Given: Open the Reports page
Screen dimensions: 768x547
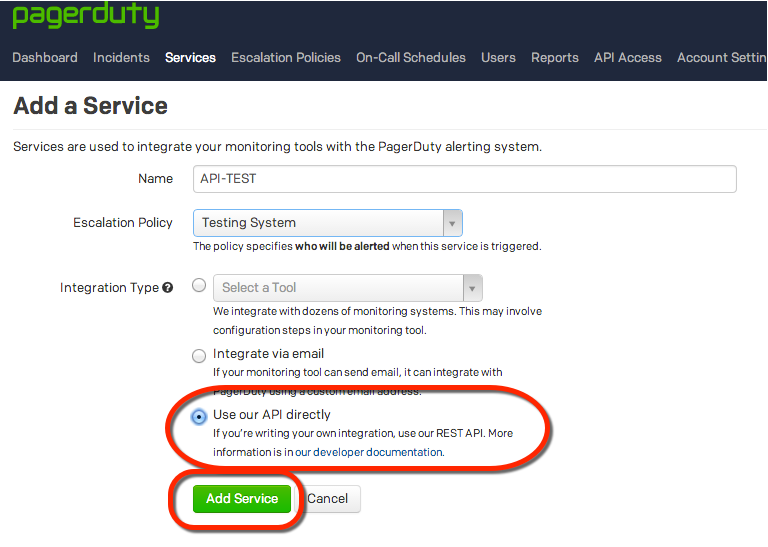Looking at the screenshot, I should 554,58.
